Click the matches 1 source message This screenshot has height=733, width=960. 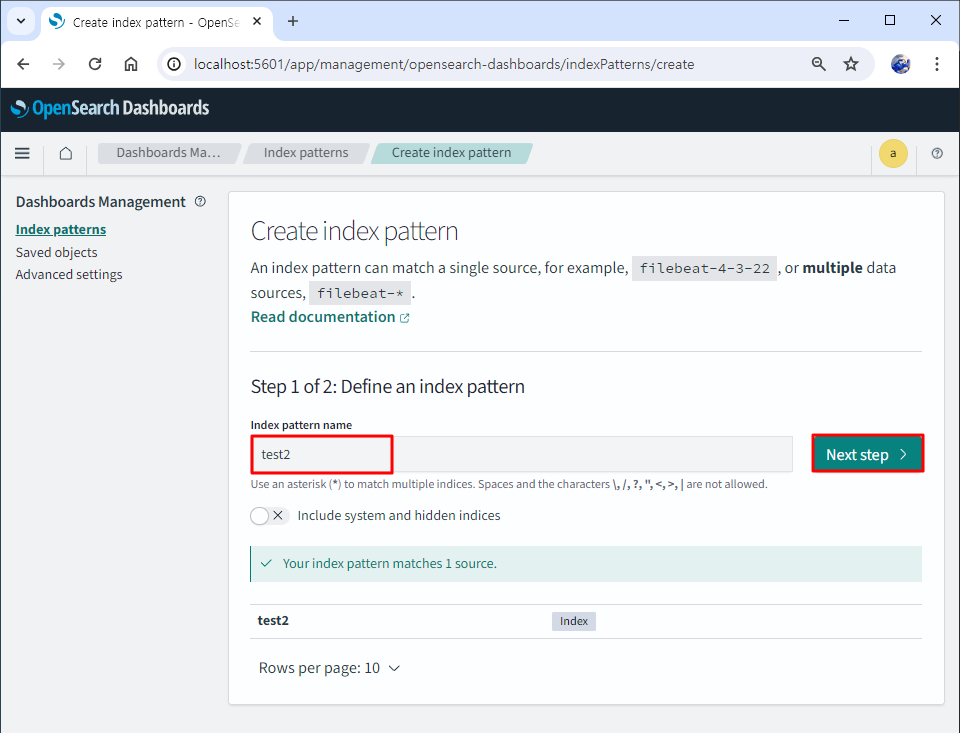586,564
